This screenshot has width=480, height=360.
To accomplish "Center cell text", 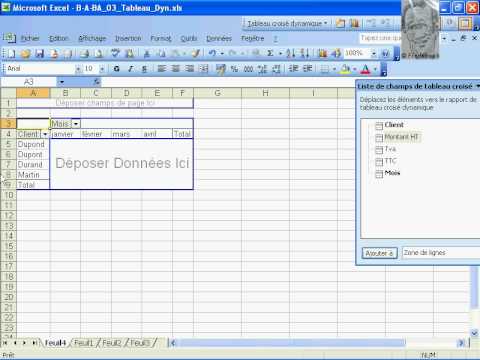I will [x=176, y=69].
